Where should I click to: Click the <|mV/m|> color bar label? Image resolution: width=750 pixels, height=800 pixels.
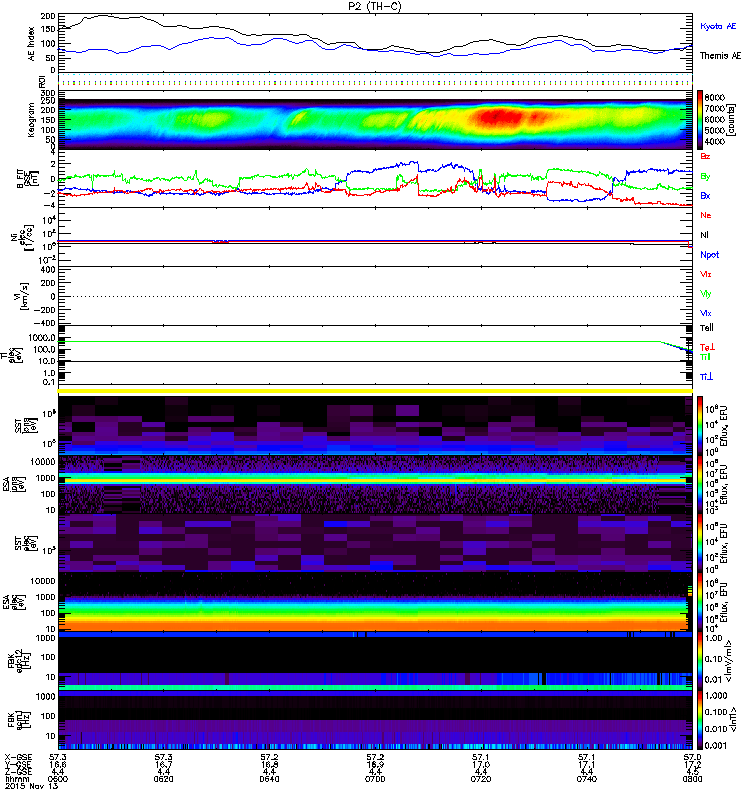[x=730, y=661]
